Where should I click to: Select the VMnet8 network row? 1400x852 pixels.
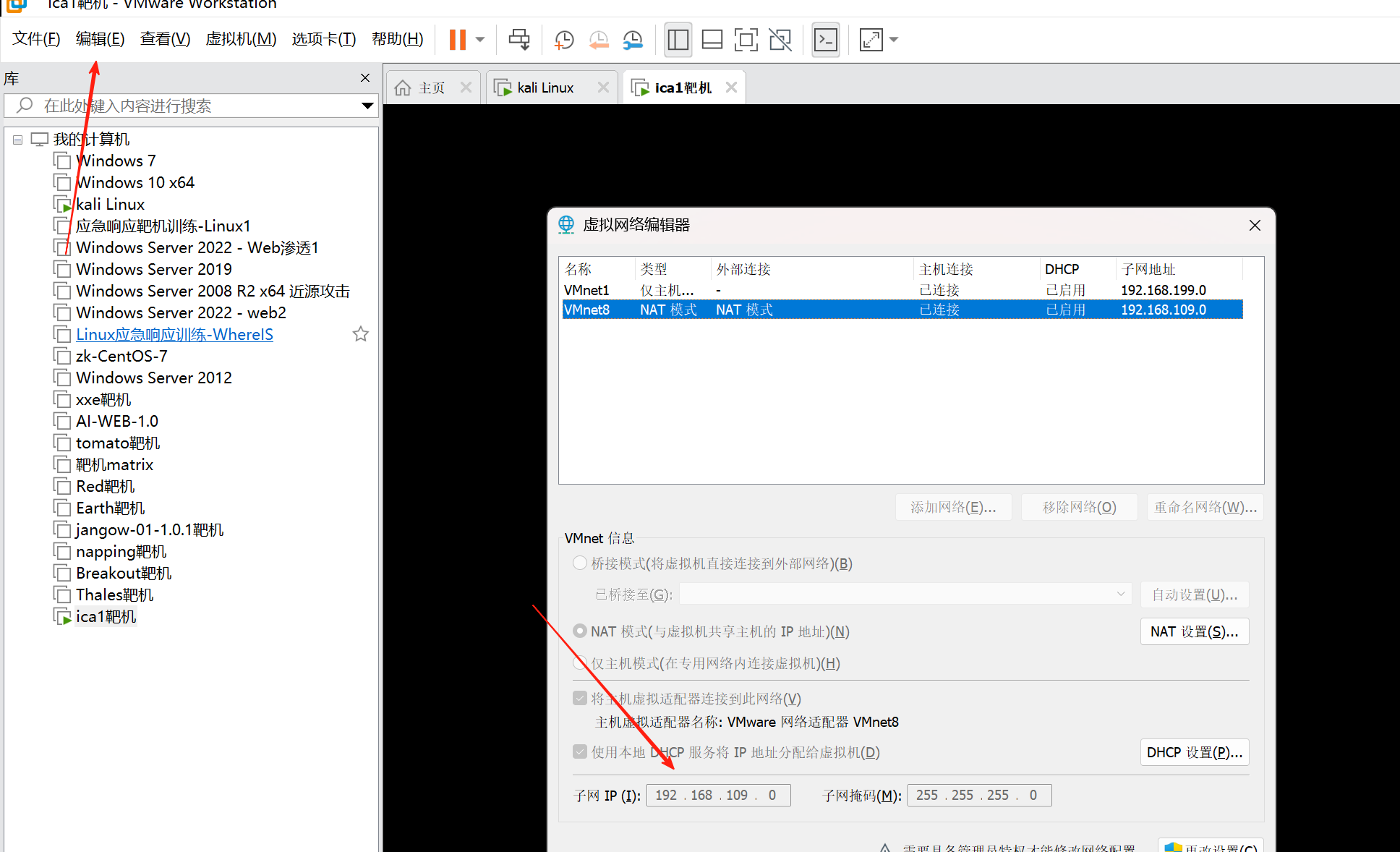902,310
